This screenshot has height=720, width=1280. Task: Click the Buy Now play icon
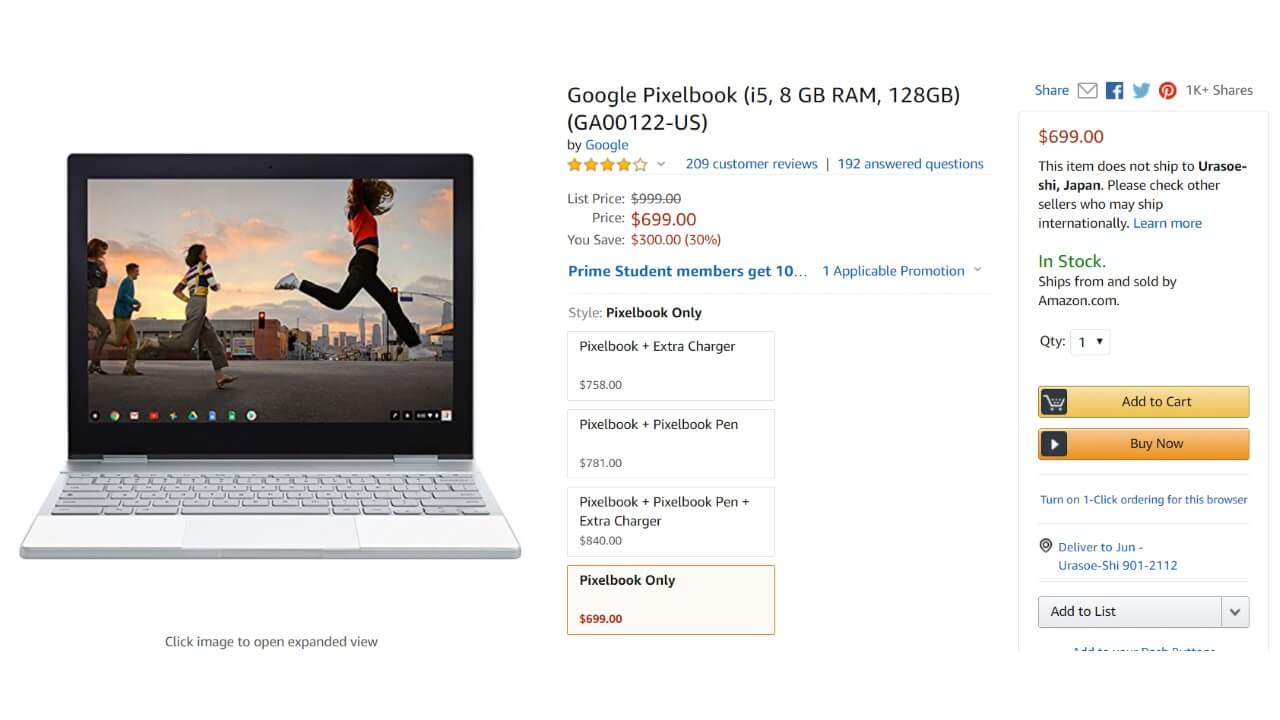[1054, 444]
